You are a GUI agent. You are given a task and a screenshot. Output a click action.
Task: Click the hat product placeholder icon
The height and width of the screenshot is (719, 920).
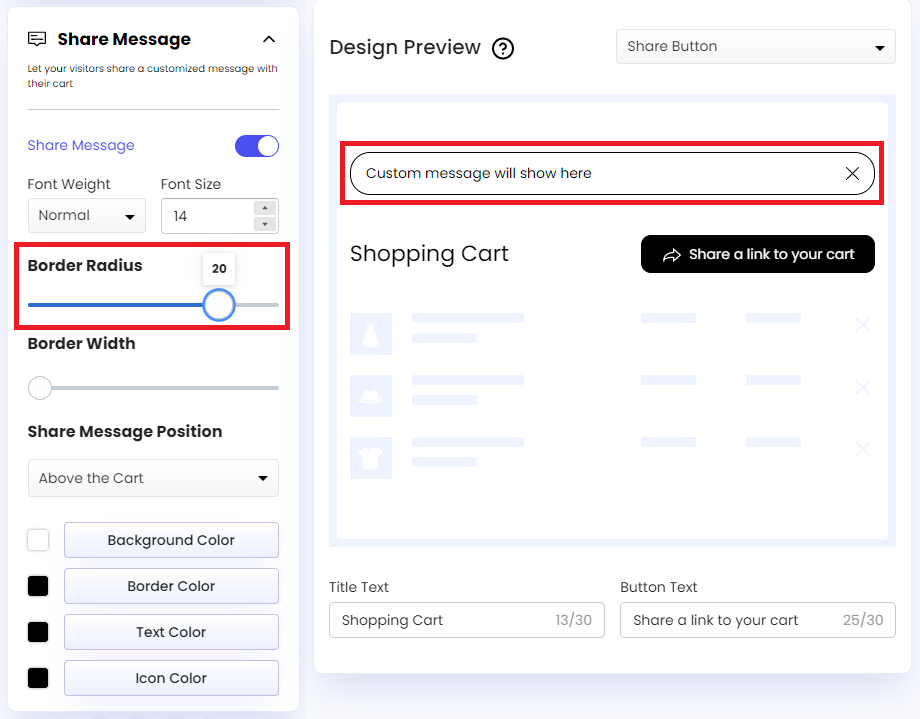pos(371,396)
